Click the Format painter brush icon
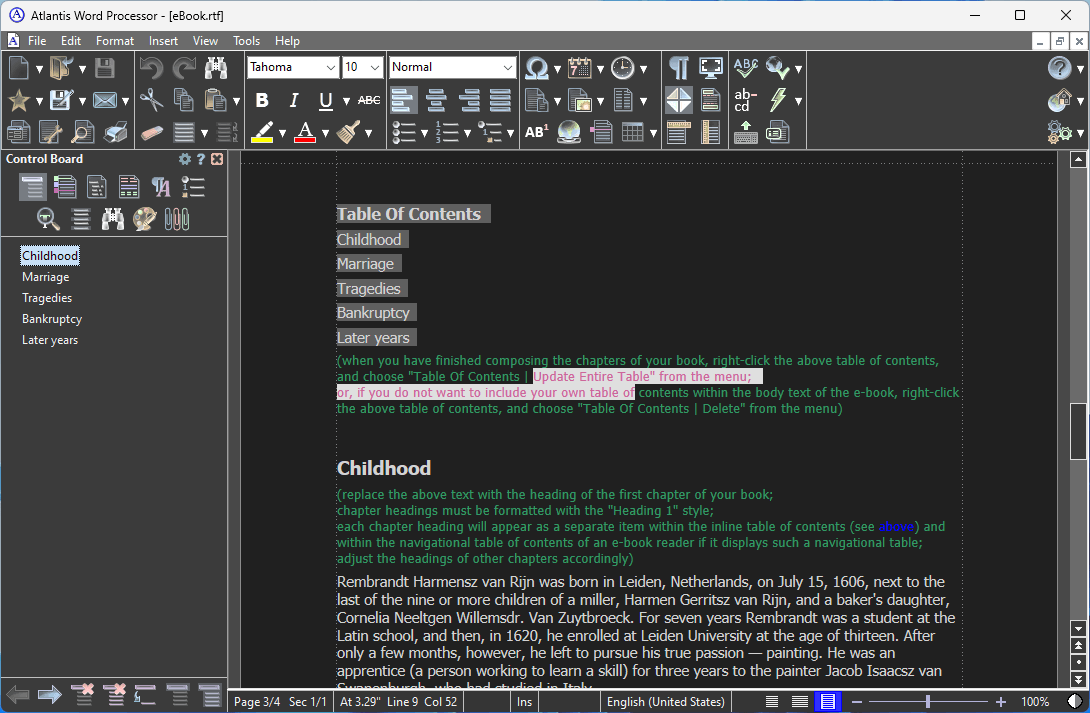 tap(348, 132)
